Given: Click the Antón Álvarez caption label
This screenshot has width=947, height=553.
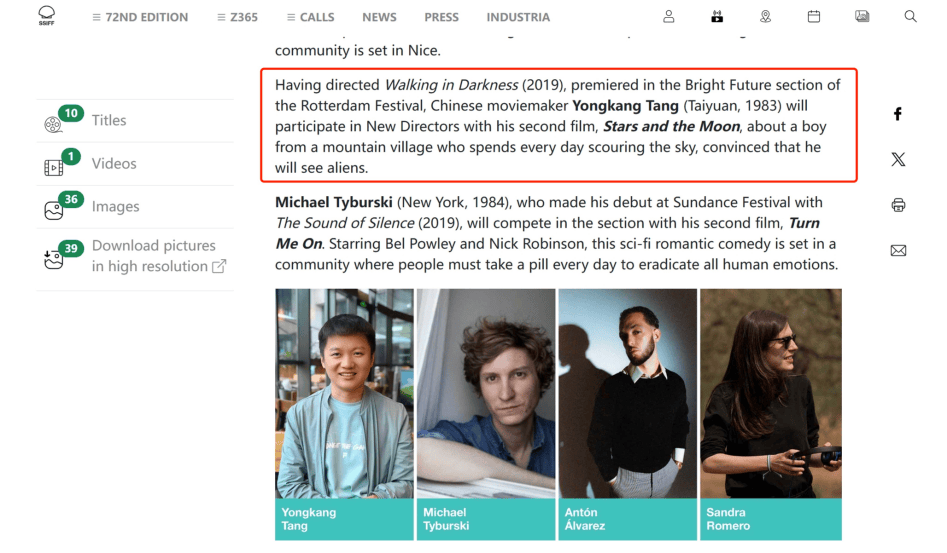Looking at the screenshot, I should click(628, 519).
